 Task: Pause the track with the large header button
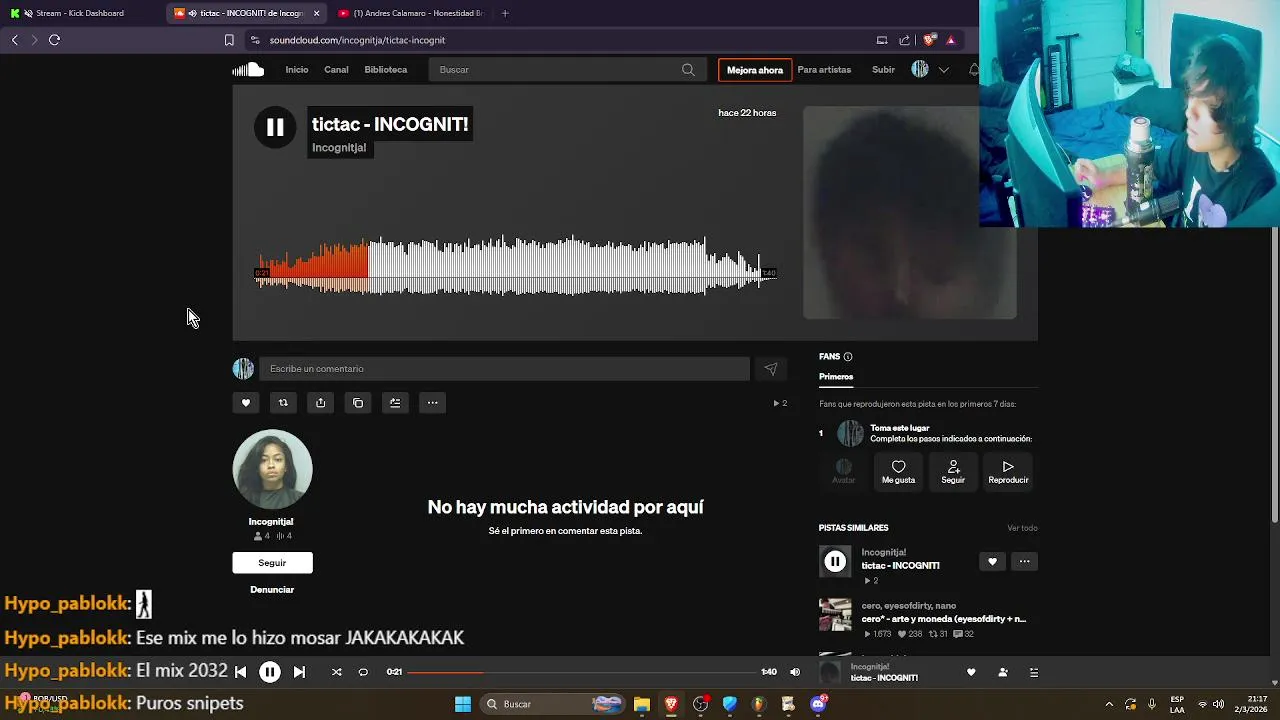(x=275, y=127)
